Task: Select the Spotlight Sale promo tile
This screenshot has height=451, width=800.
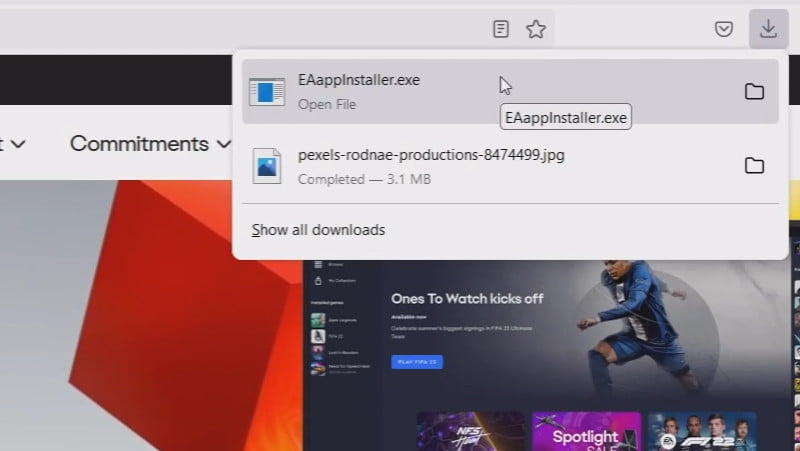Action: click(x=586, y=432)
